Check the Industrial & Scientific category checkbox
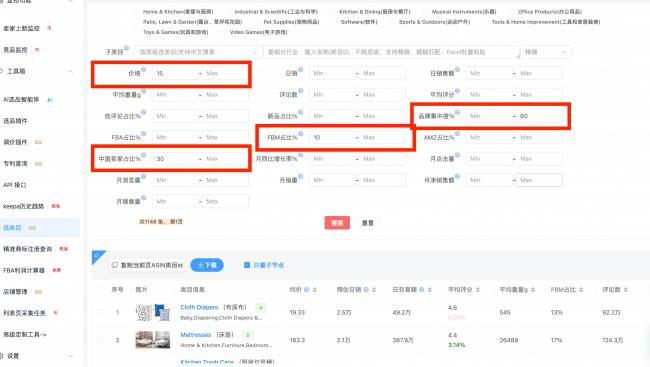Screen dimensions: 650x367 (229, 12)
